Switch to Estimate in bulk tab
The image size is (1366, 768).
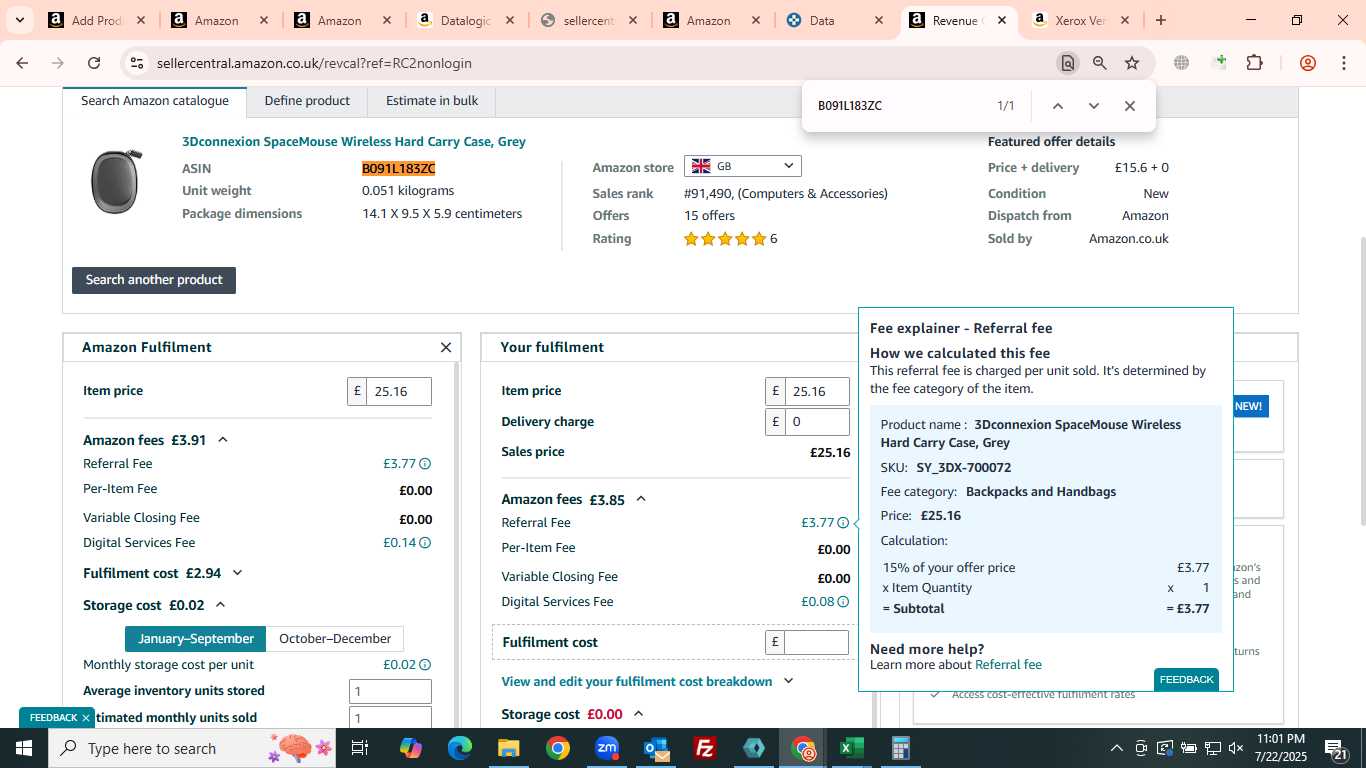[432, 101]
